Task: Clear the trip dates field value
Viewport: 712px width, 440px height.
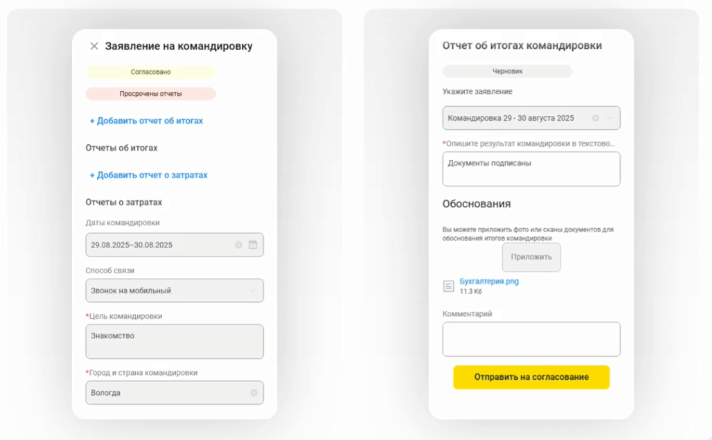Action: (x=238, y=245)
